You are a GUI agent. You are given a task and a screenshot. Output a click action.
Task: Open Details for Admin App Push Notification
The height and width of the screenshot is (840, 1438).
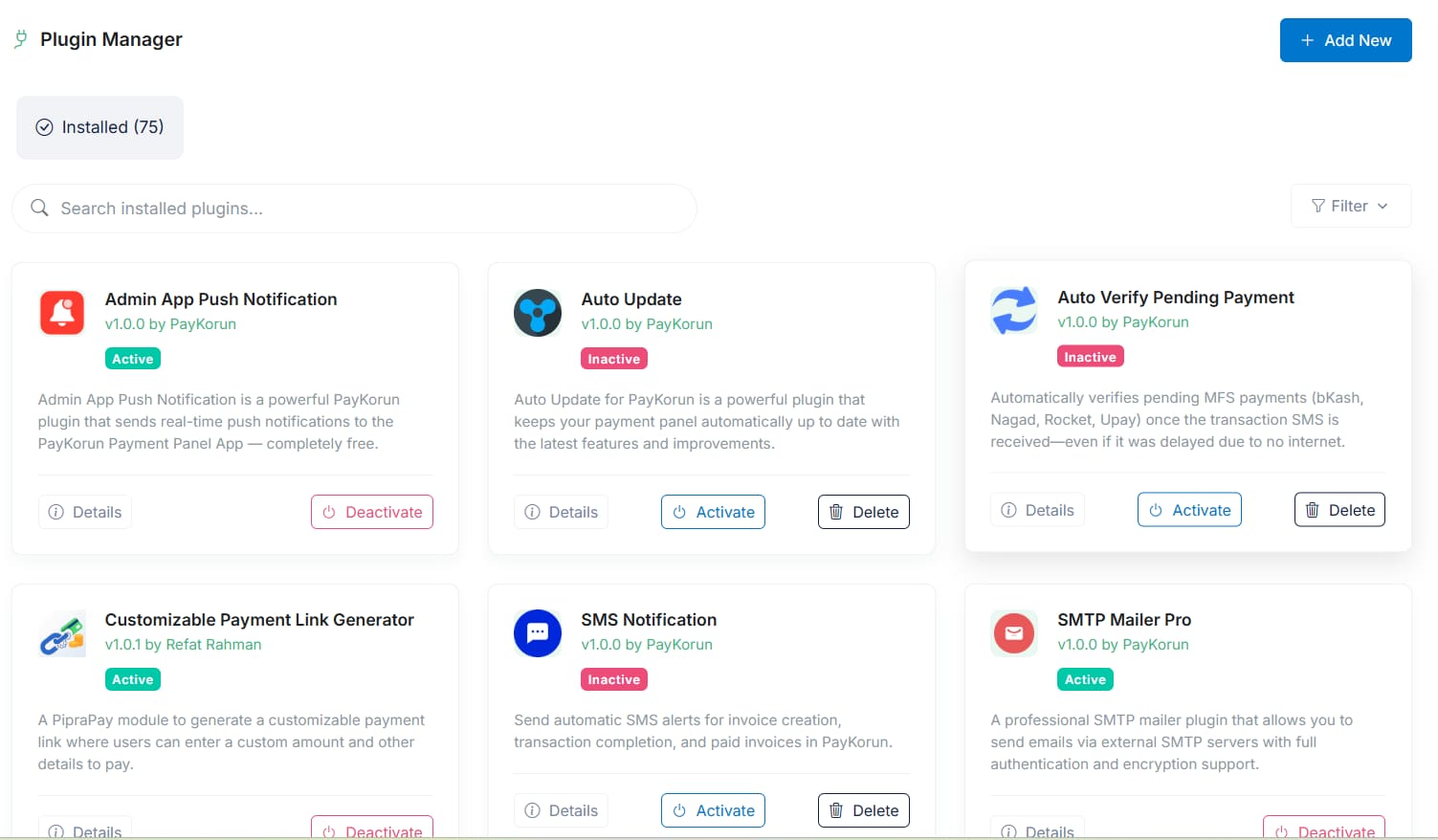[85, 512]
